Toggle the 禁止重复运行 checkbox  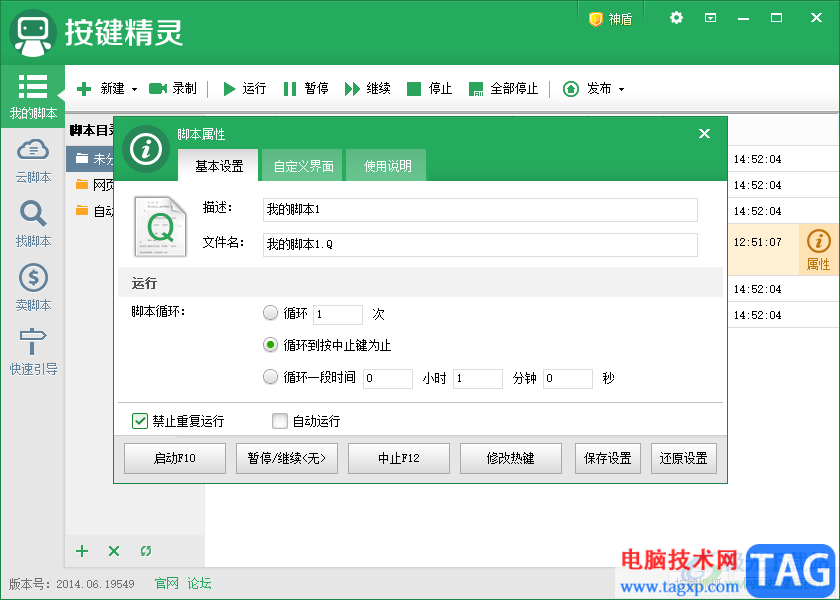140,421
